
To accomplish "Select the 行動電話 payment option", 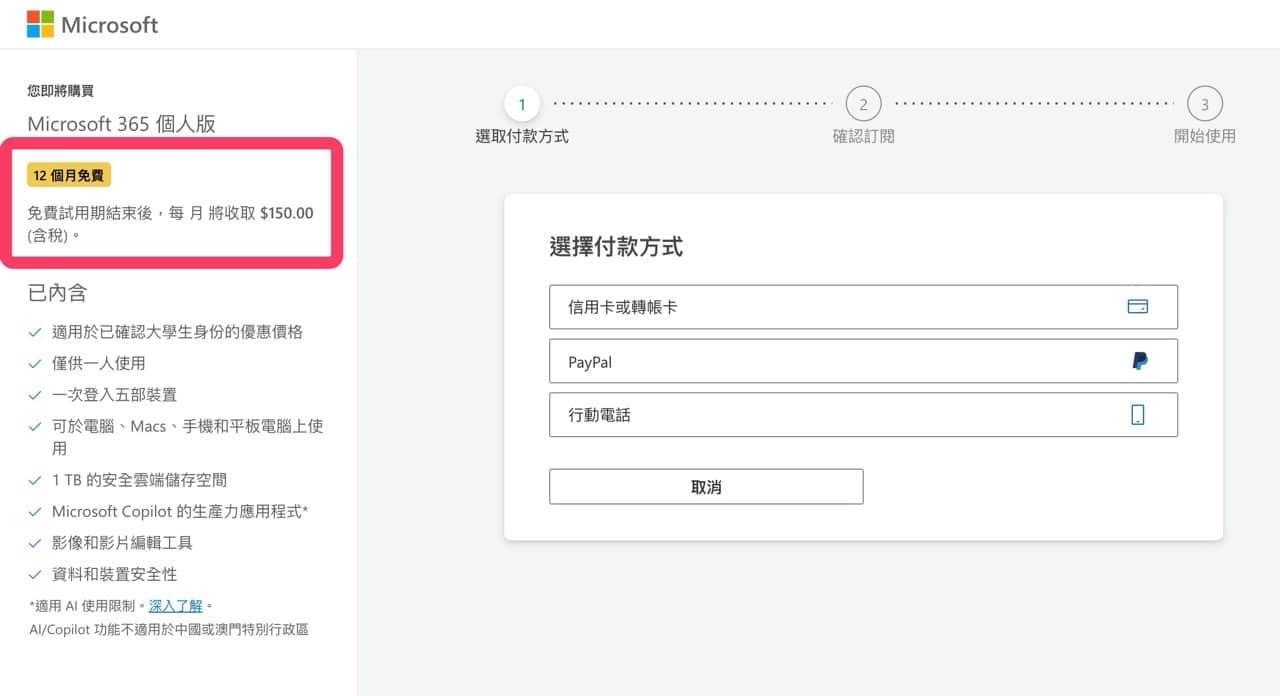I will 864,414.
